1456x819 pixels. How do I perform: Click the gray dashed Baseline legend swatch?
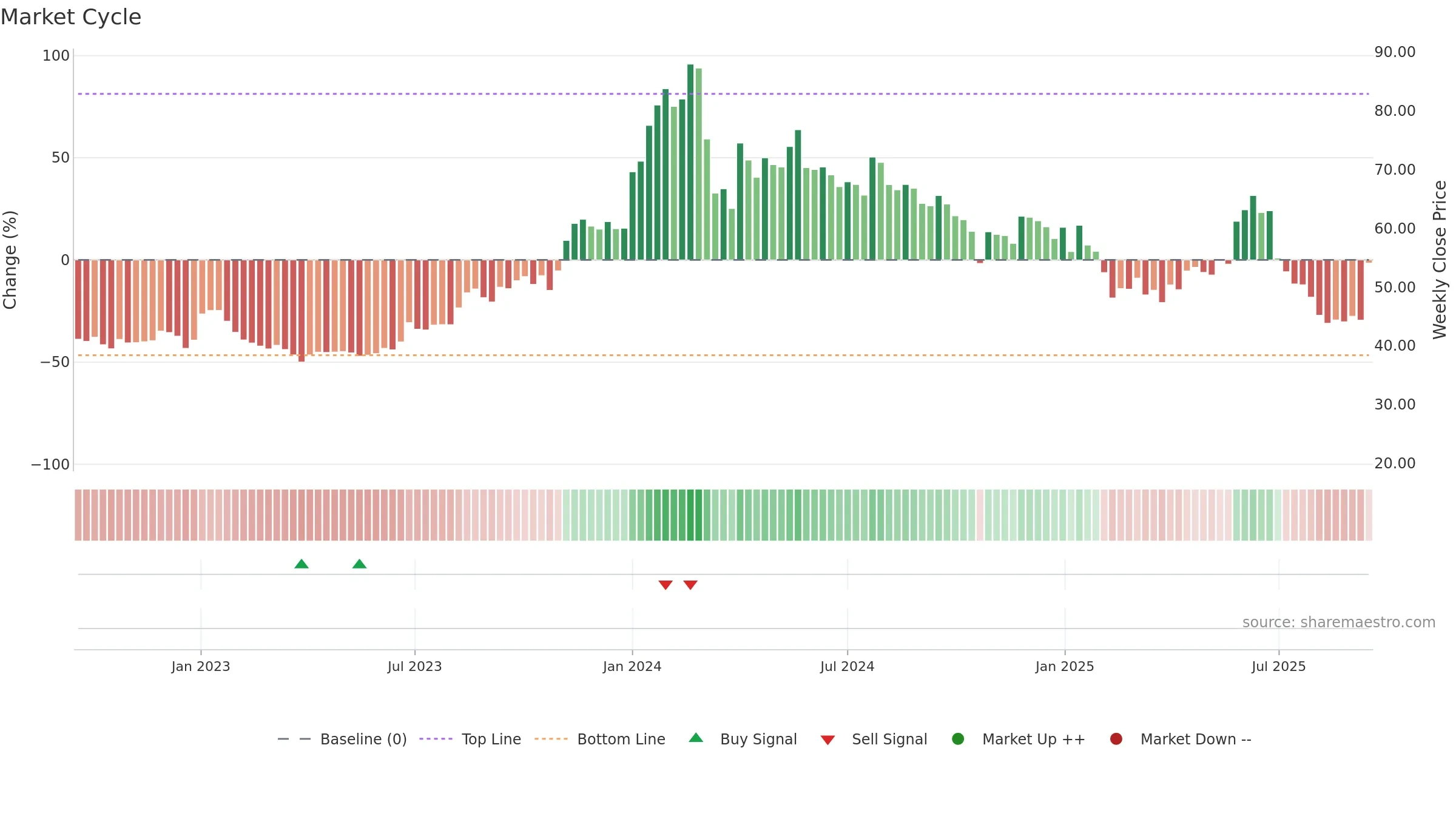pyautogui.click(x=294, y=739)
